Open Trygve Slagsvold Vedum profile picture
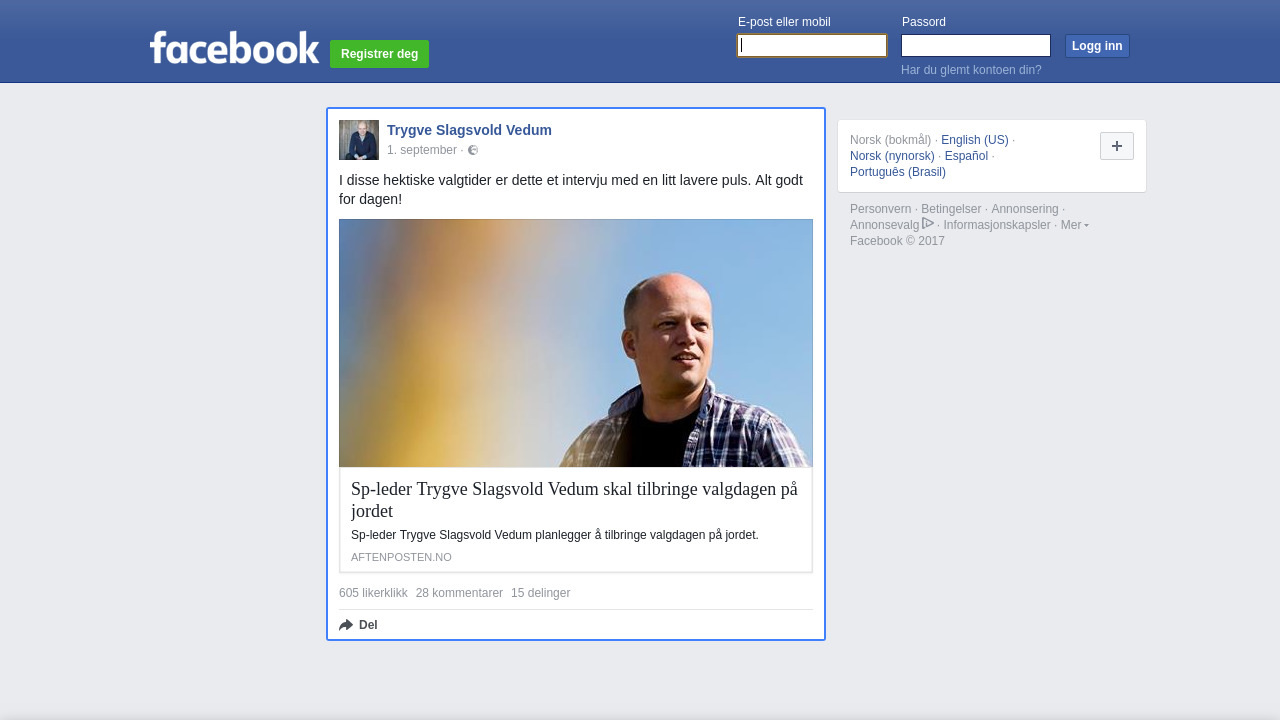The height and width of the screenshot is (720, 1280). 359,140
